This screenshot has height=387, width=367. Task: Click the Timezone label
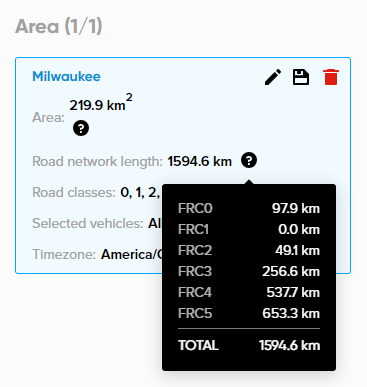click(64, 254)
